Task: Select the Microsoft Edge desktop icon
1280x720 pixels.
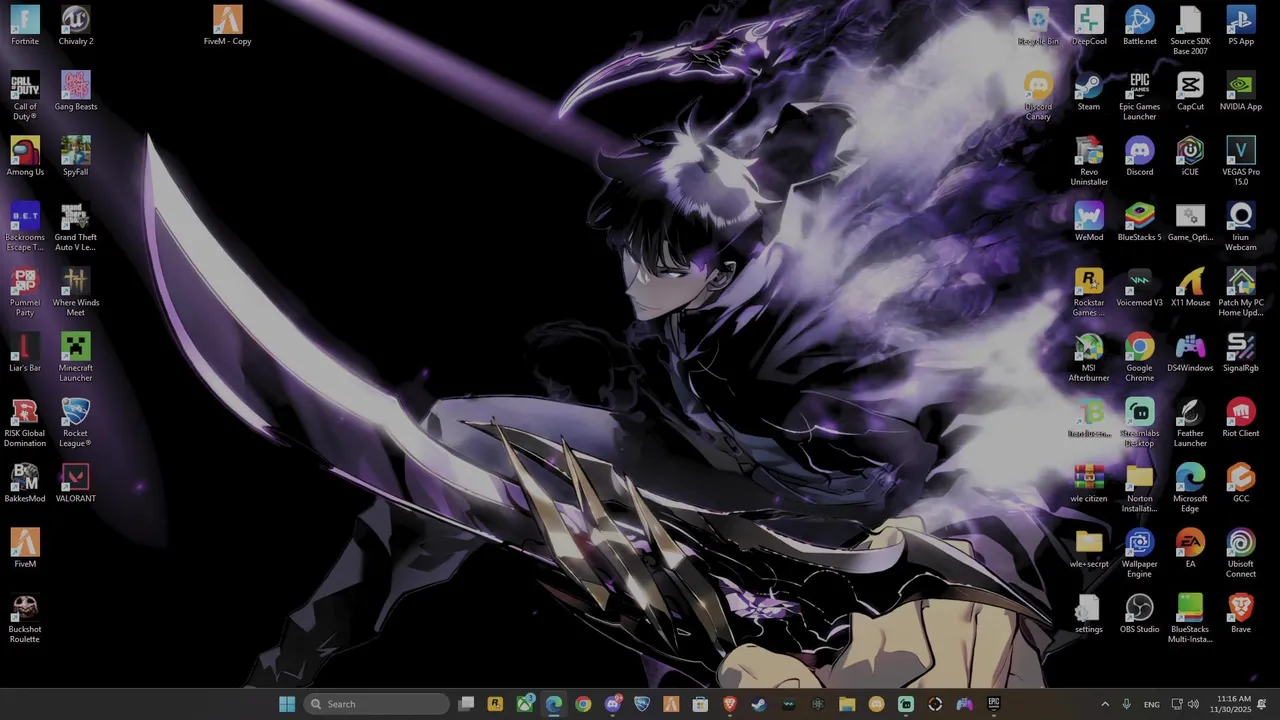Action: point(1190,488)
